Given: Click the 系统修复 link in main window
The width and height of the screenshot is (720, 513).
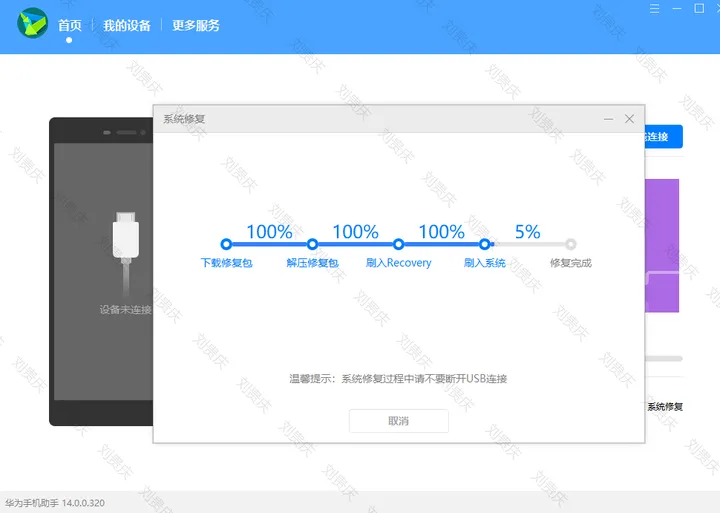Looking at the screenshot, I should pyautogui.click(x=665, y=406).
